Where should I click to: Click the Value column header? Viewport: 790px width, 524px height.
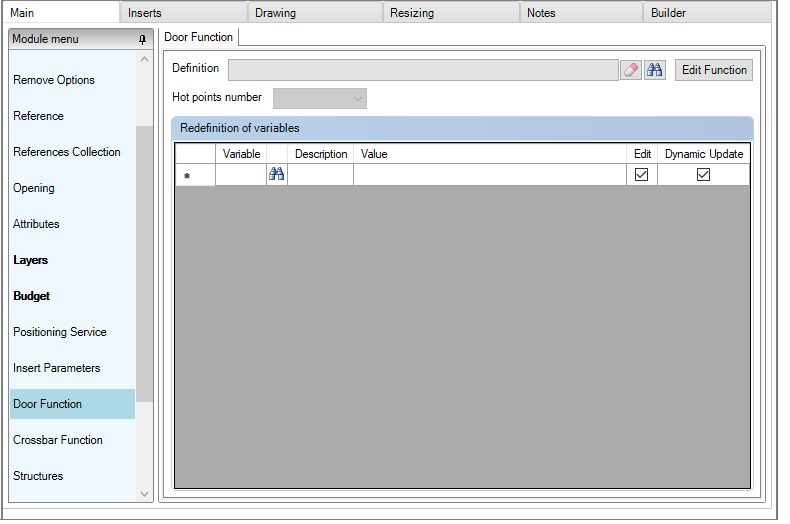pos(490,154)
